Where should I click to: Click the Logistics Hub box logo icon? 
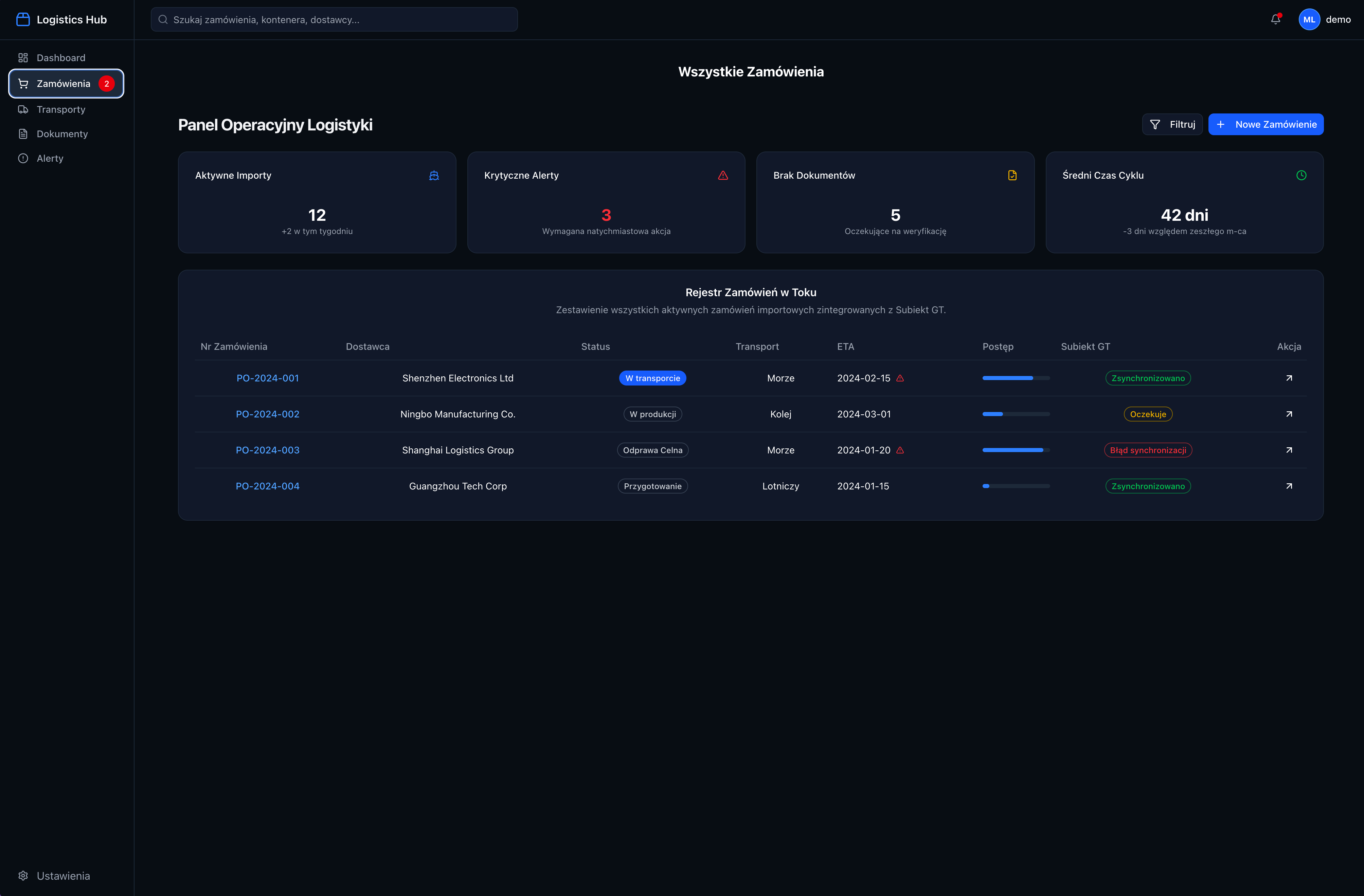click(x=23, y=19)
